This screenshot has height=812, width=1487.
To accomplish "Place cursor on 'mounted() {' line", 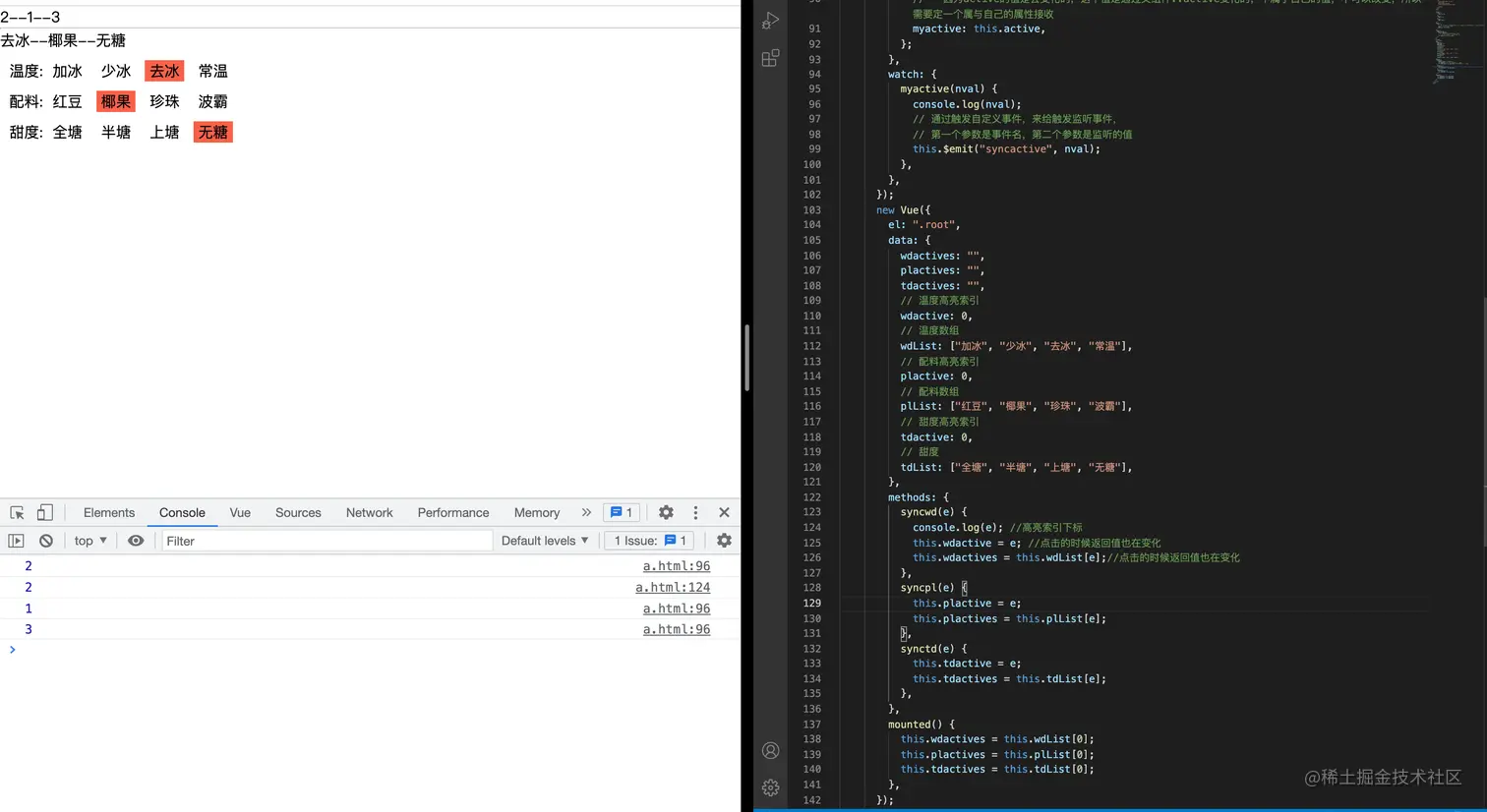I will [921, 725].
